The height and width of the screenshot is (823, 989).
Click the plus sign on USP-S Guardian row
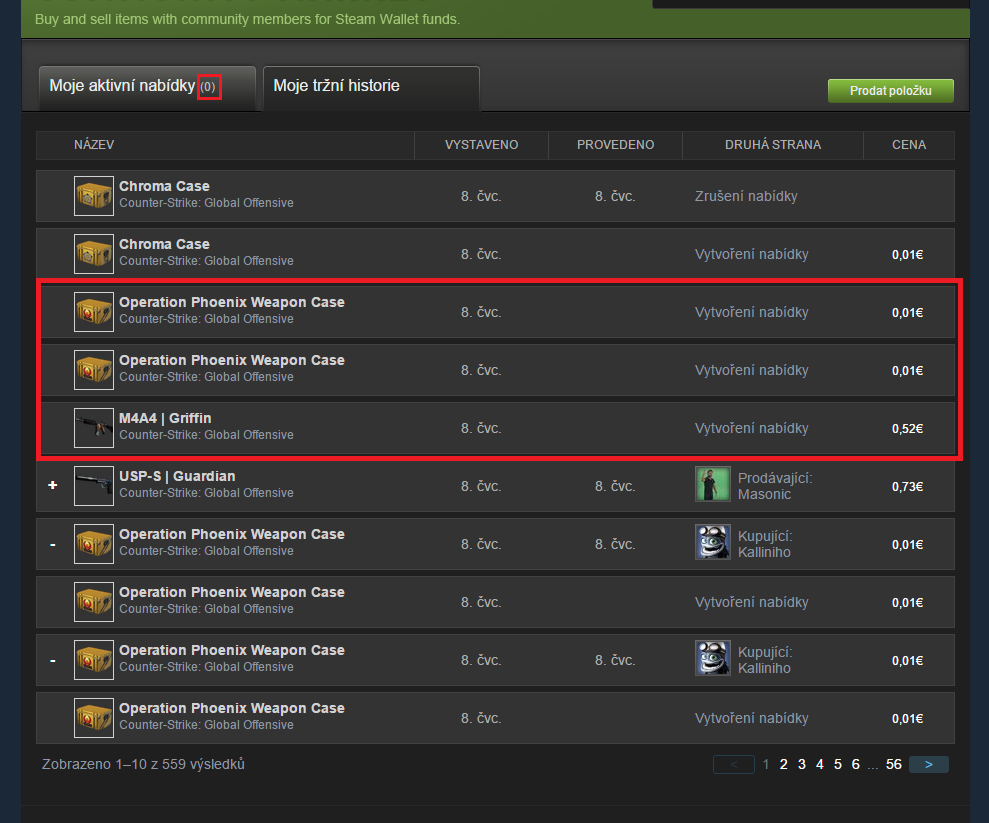tap(53, 485)
